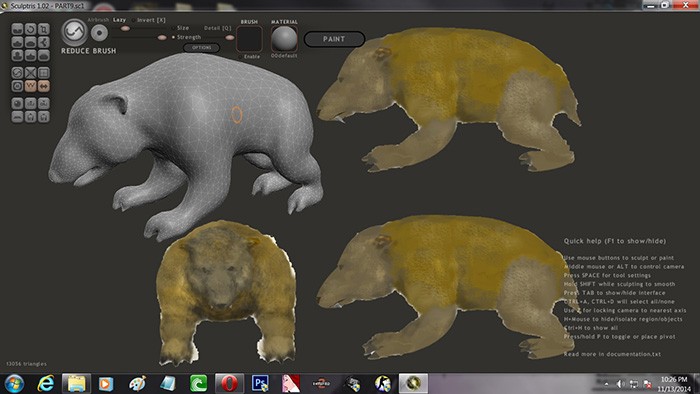Image resolution: width=700 pixels, height=394 pixels.
Task: Click the '00default' material name
Action: point(284,56)
